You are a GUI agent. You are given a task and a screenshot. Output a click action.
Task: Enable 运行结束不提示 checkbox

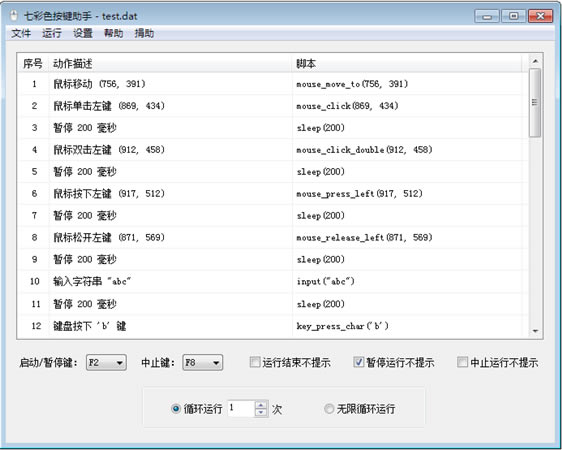255,362
